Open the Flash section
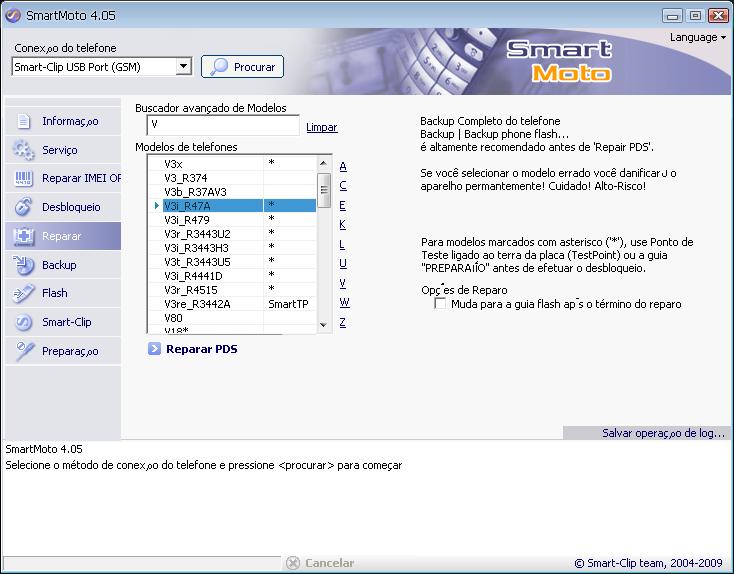This screenshot has height=574, width=734. point(63,293)
